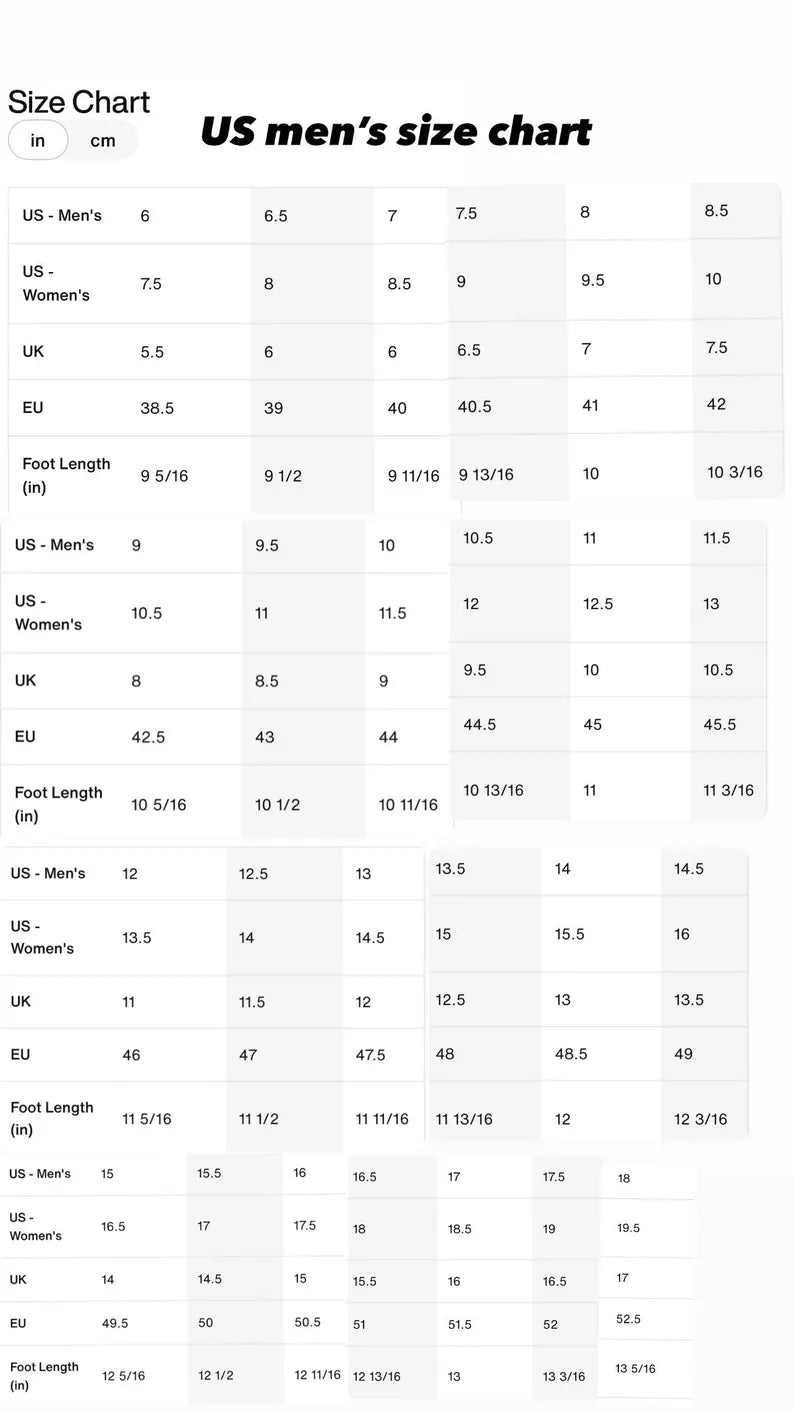Image resolution: width=794 pixels, height=1411 pixels.
Task: Click foot length 12 3/16 cell
Action: coord(705,1119)
